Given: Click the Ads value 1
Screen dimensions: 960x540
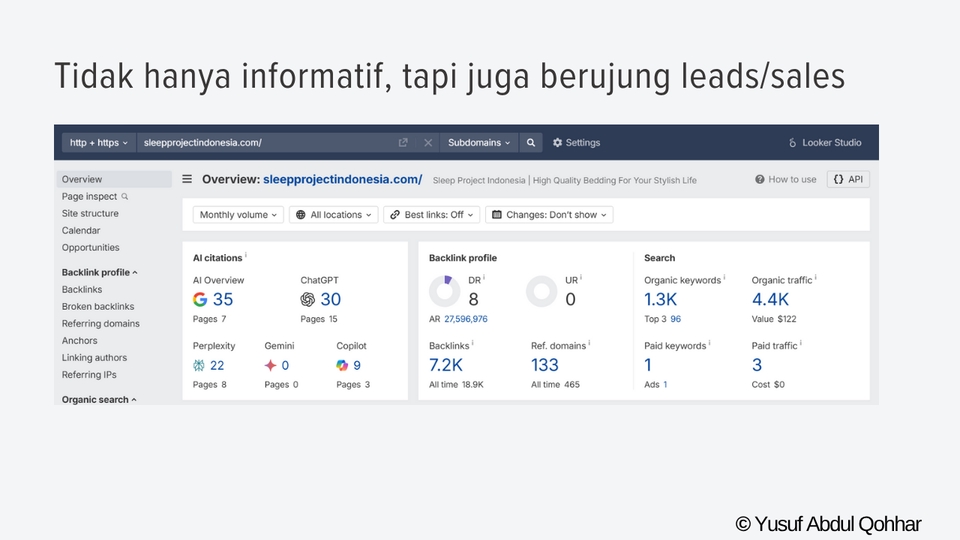Looking at the screenshot, I should pyautogui.click(x=666, y=384).
